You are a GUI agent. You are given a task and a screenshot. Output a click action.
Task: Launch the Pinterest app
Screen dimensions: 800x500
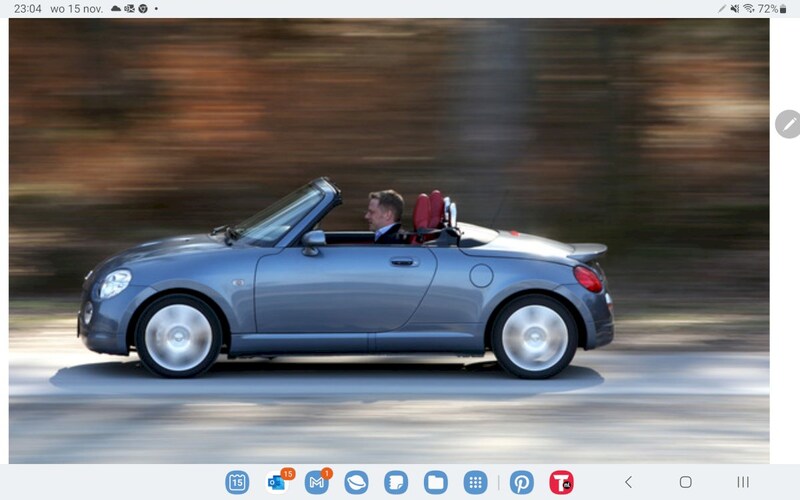point(522,482)
